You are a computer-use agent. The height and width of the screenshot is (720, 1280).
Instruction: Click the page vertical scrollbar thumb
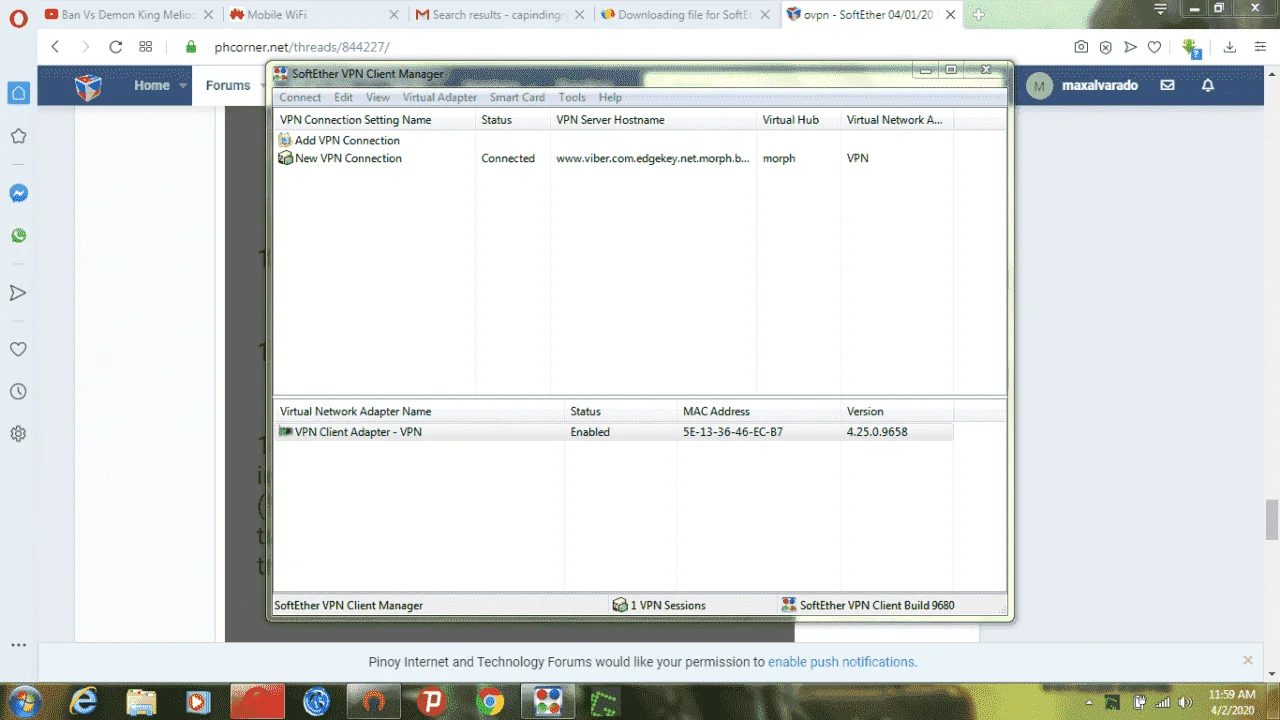coord(1272,518)
